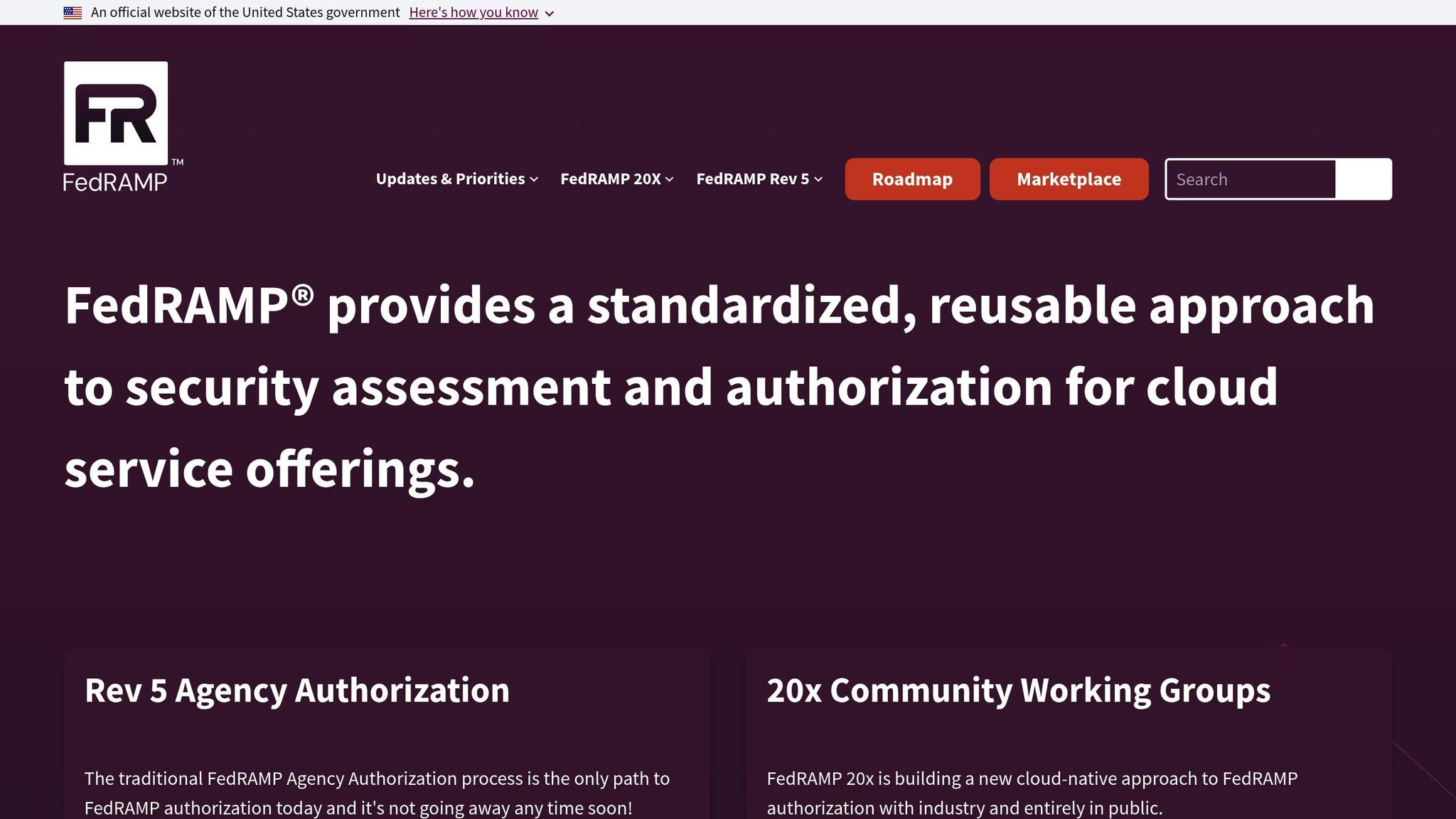
Task: Click the official US government website text
Action: click(x=245, y=13)
